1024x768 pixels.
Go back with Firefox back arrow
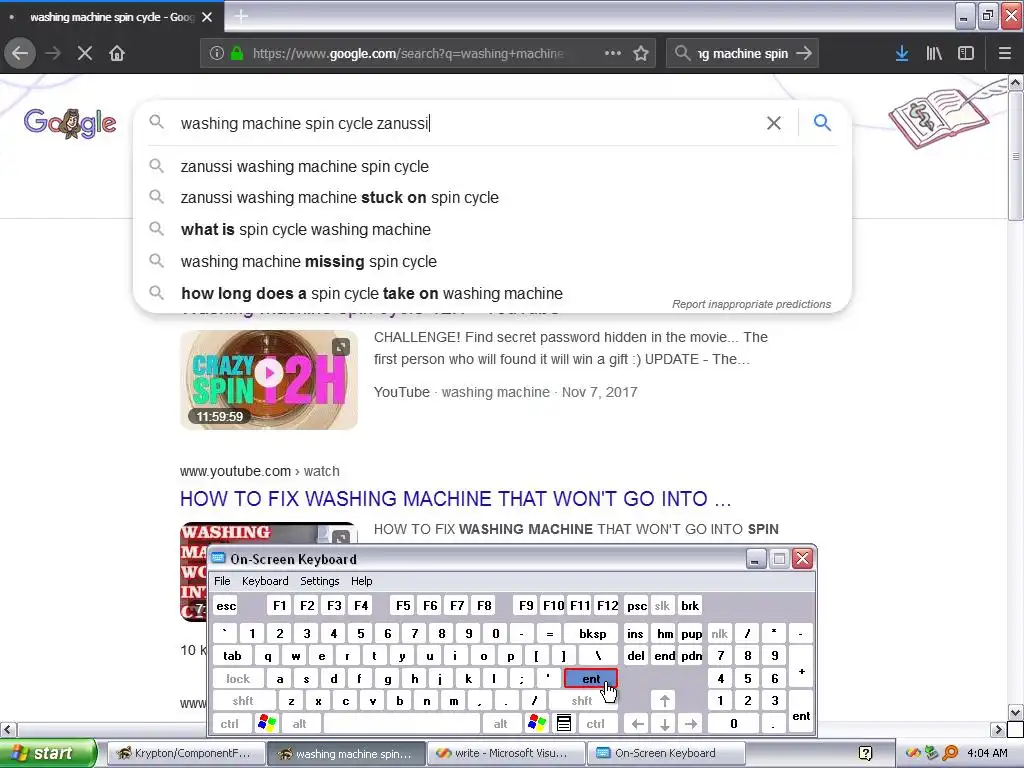tap(20, 53)
